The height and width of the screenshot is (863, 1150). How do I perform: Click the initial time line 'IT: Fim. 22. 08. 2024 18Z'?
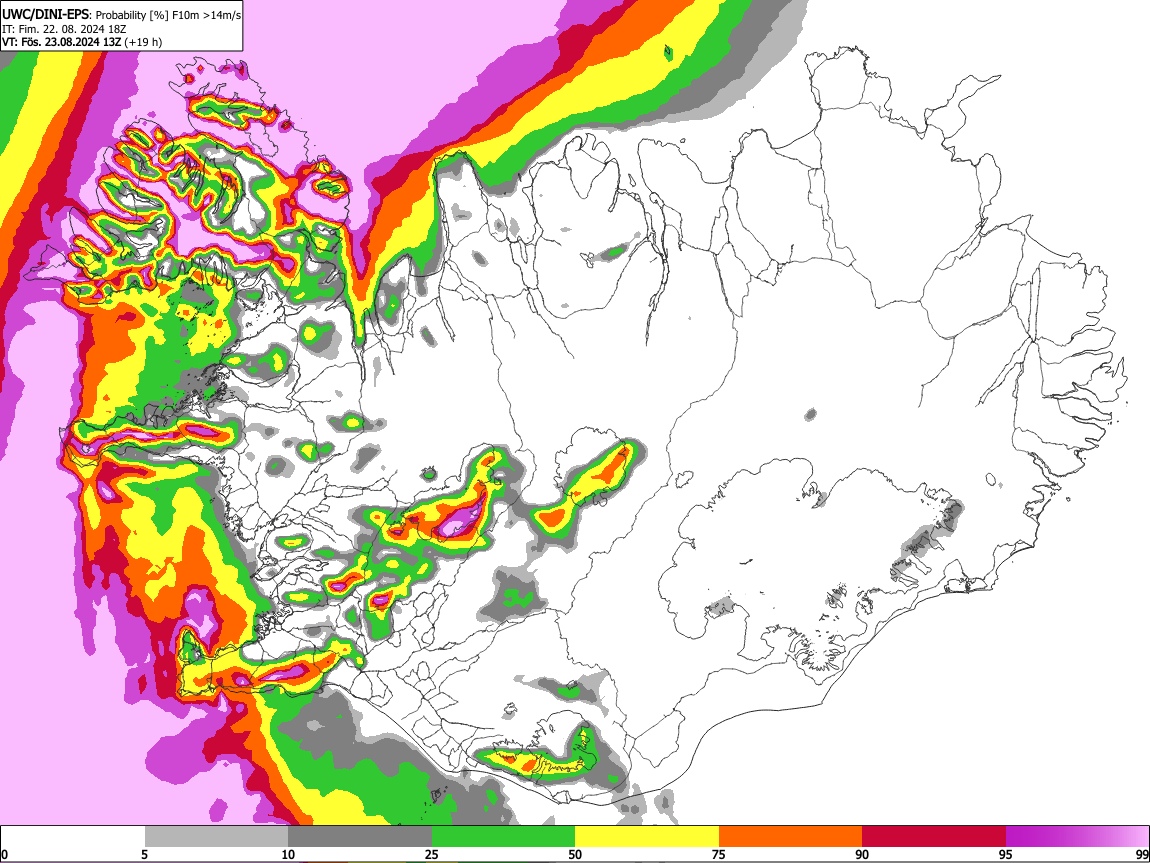(x=64, y=28)
